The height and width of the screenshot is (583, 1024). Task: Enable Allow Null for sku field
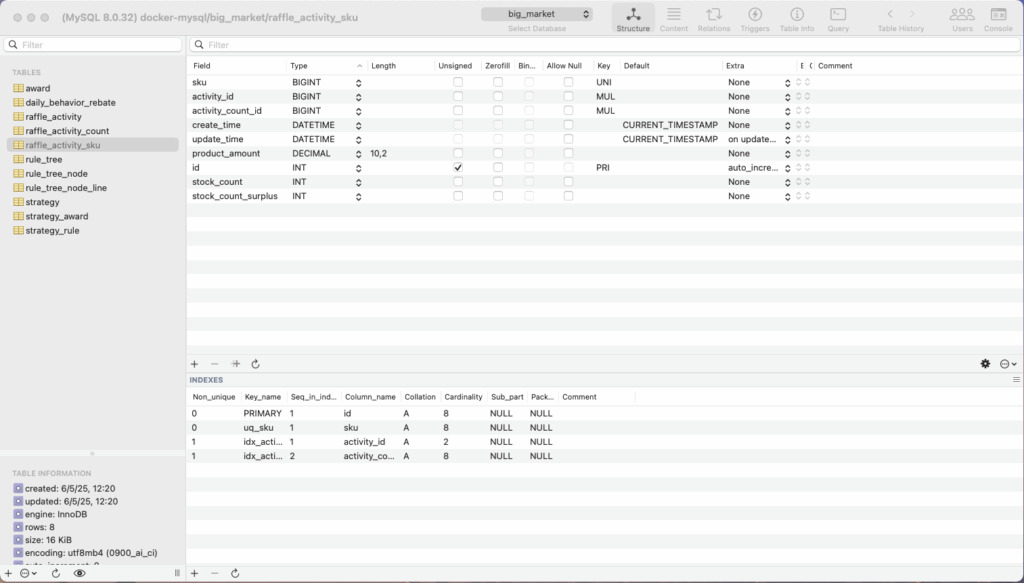click(568, 82)
